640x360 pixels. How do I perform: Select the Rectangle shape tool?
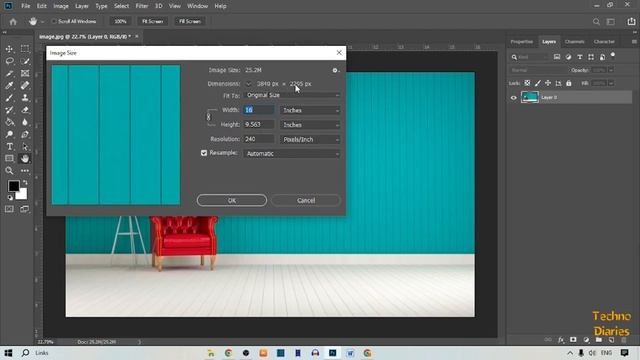(9, 158)
